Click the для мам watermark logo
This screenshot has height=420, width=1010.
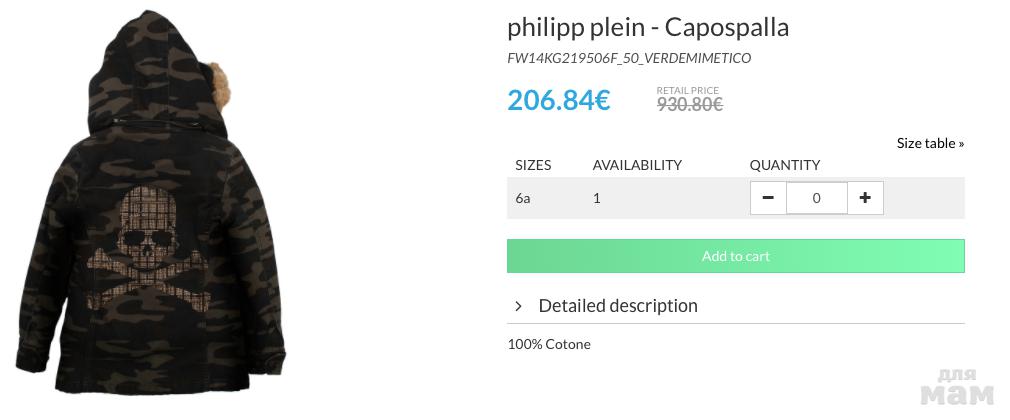(x=957, y=388)
